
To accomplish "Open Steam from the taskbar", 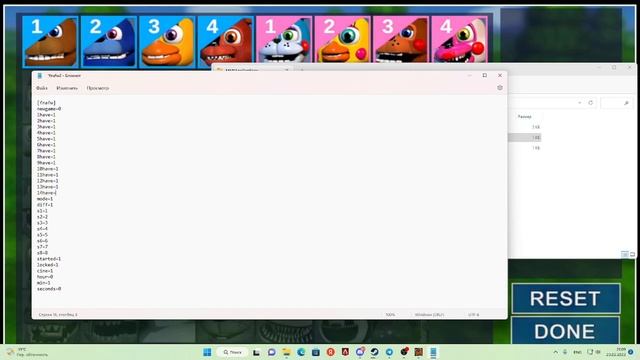I will pos(374,352).
